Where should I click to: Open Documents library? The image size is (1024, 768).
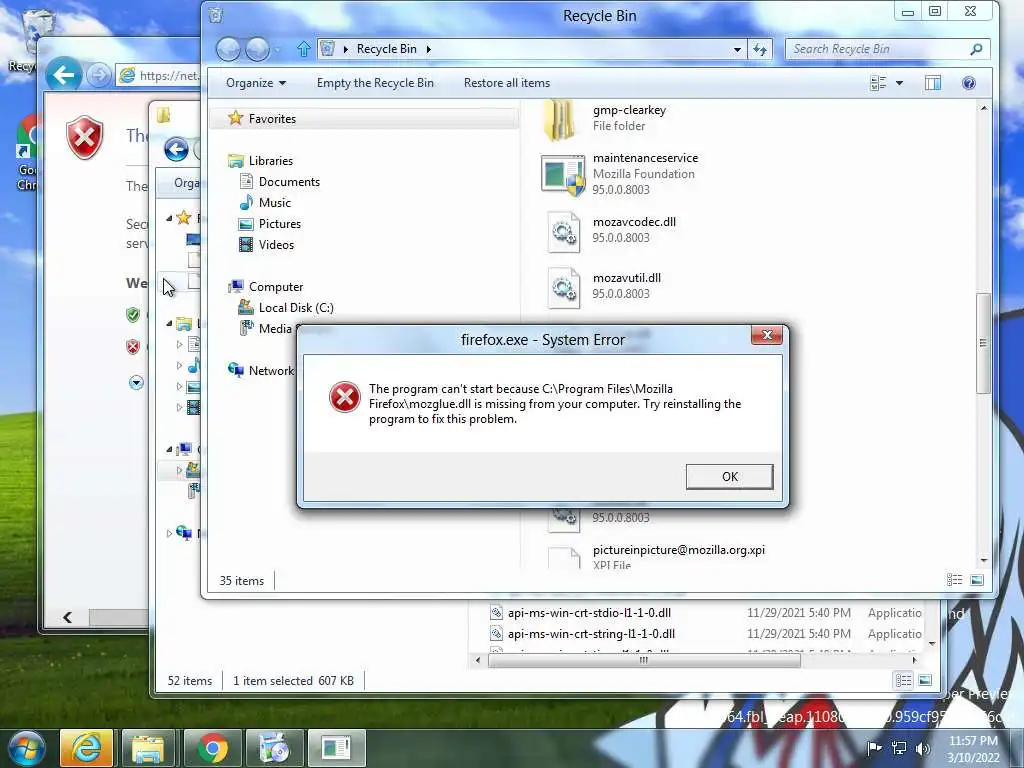click(289, 182)
